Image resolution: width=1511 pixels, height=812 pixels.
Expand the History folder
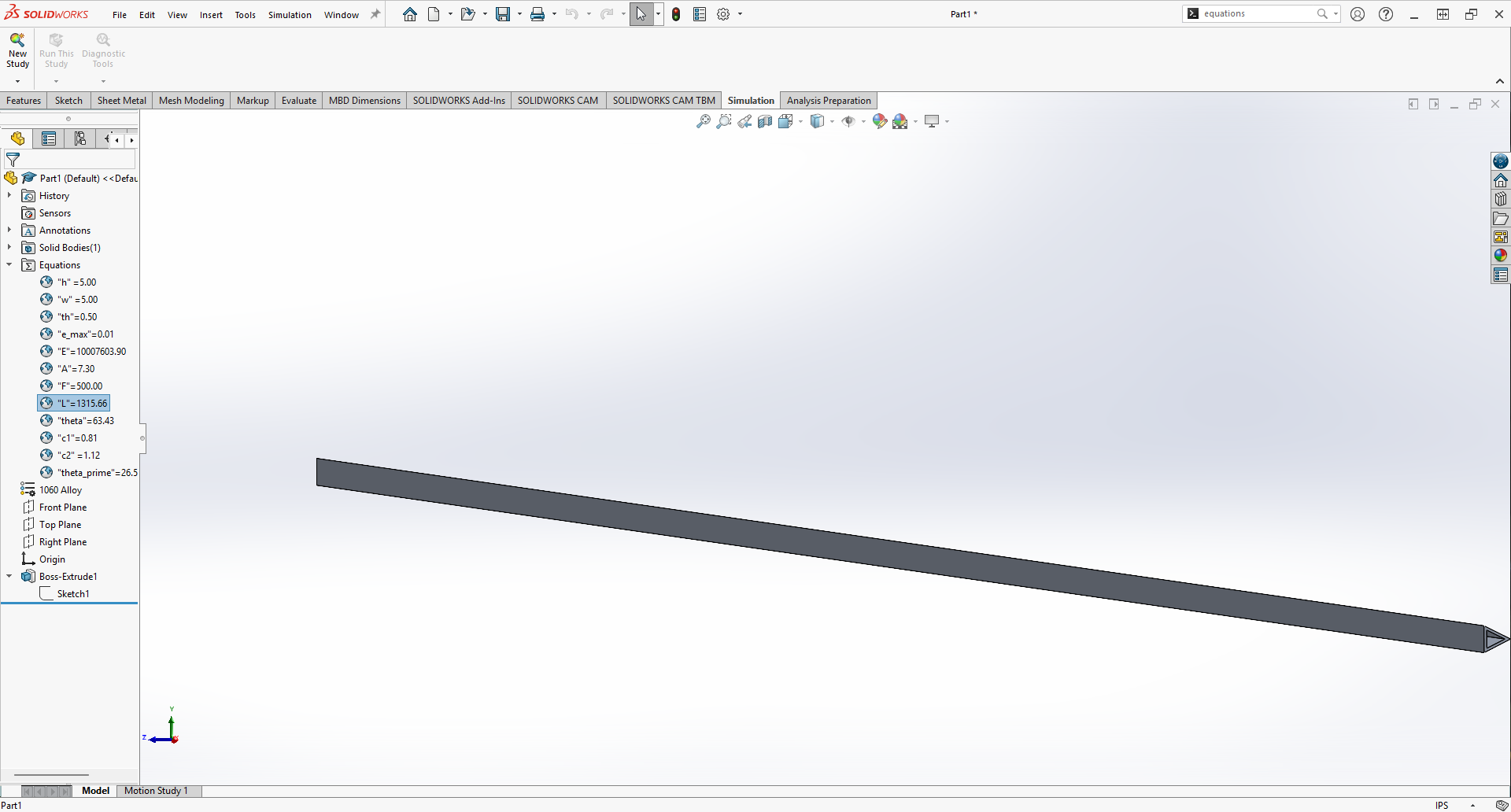[9, 196]
